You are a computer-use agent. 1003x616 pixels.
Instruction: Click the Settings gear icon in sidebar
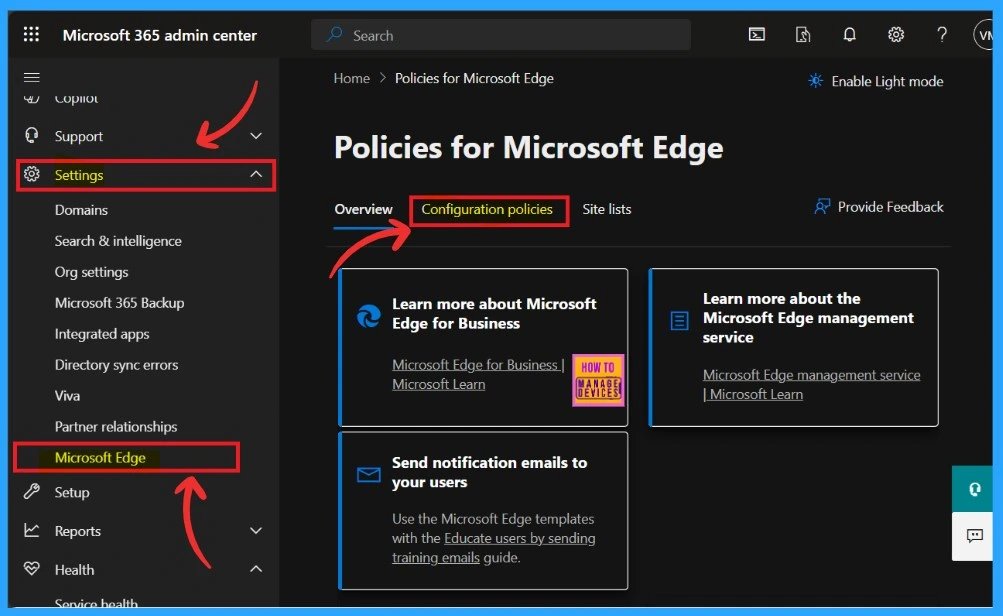coord(31,174)
